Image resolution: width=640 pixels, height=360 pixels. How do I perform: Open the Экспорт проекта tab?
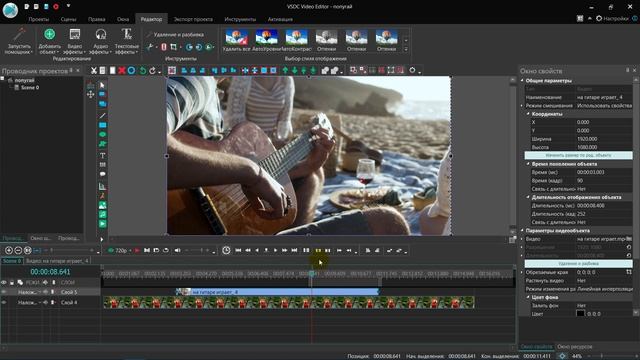point(193,19)
